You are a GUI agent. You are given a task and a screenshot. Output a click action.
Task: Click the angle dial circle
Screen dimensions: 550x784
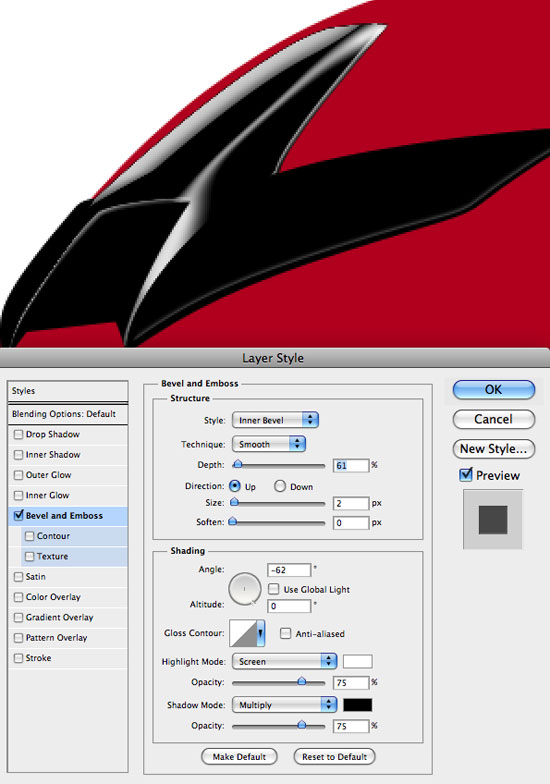click(x=244, y=589)
